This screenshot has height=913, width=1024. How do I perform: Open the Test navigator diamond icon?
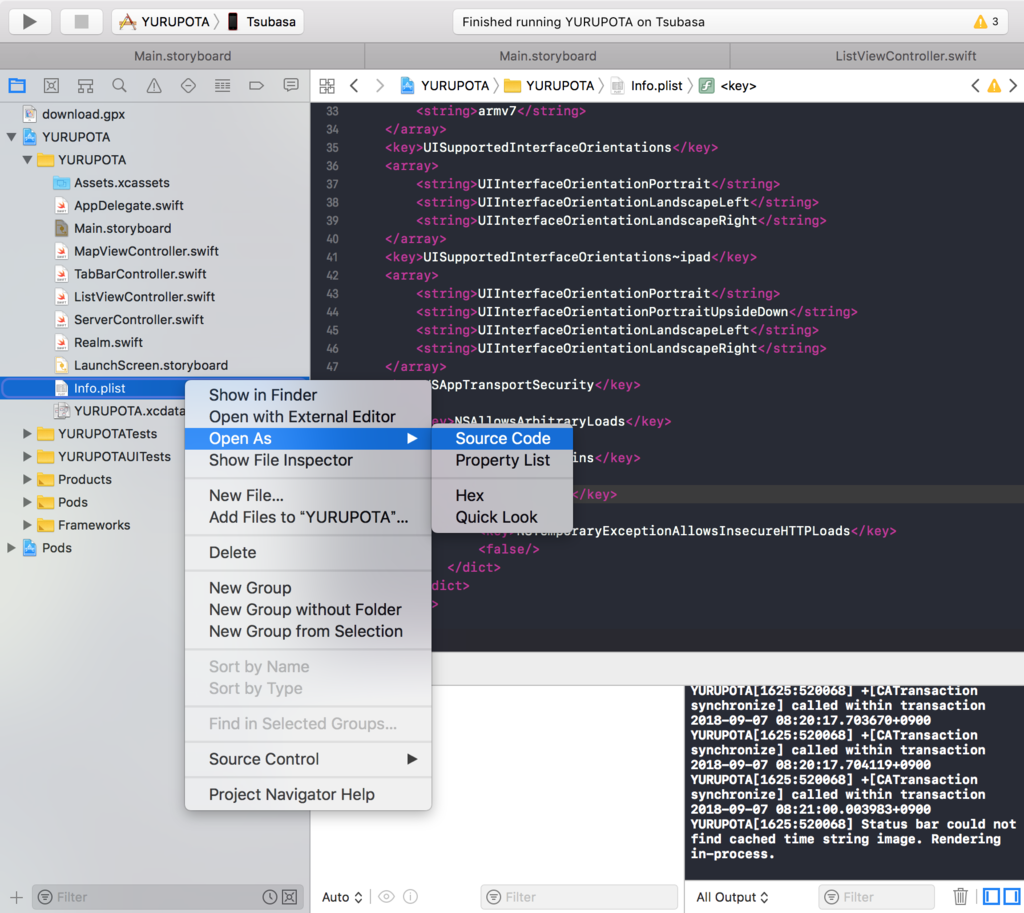[x=188, y=86]
